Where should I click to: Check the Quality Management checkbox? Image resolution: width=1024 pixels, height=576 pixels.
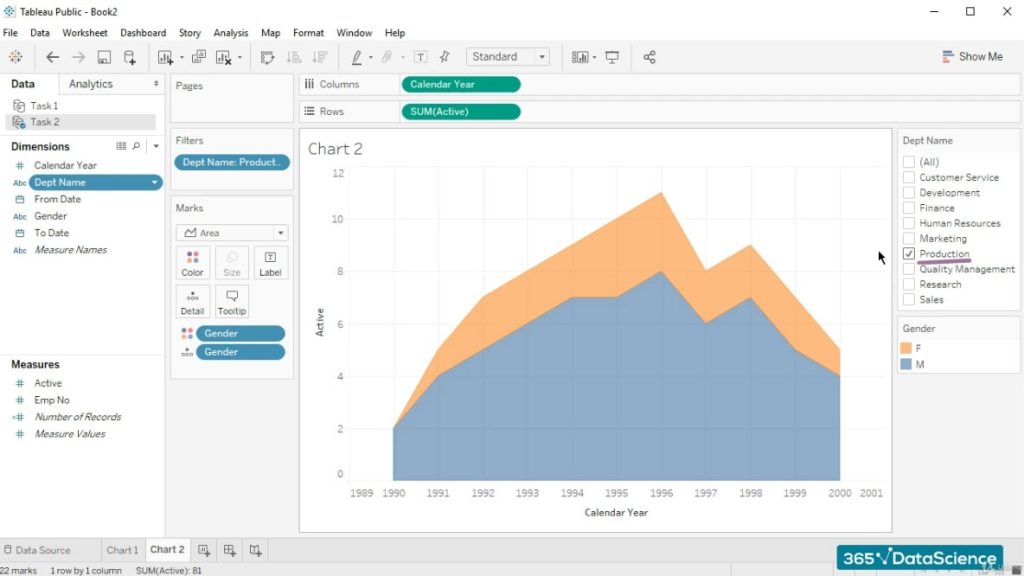coord(908,269)
